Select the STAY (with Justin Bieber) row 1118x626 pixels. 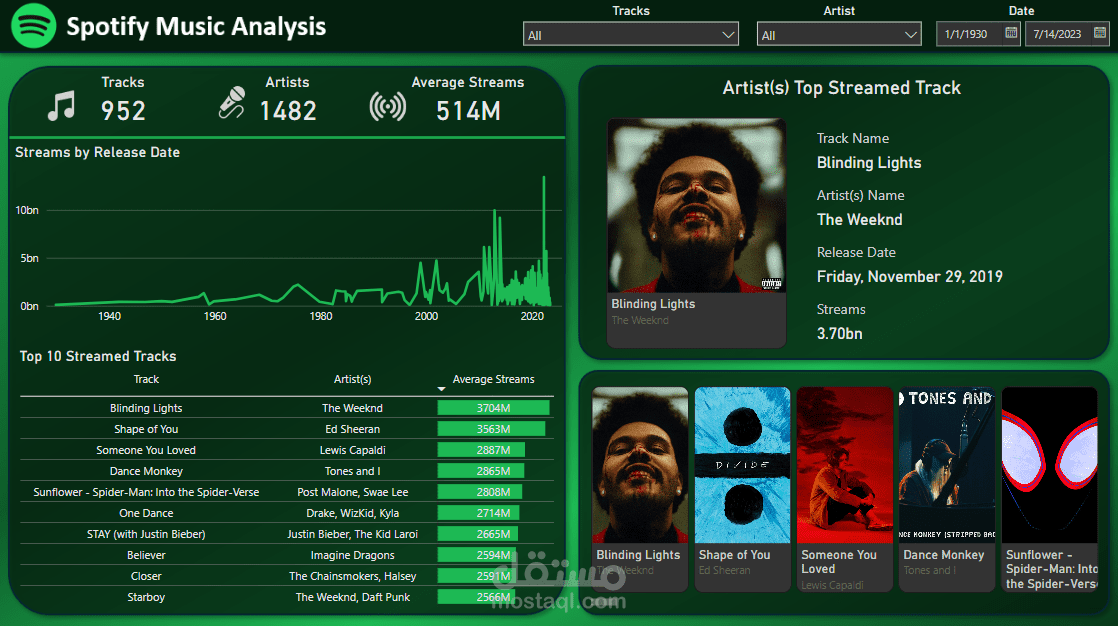point(287,534)
